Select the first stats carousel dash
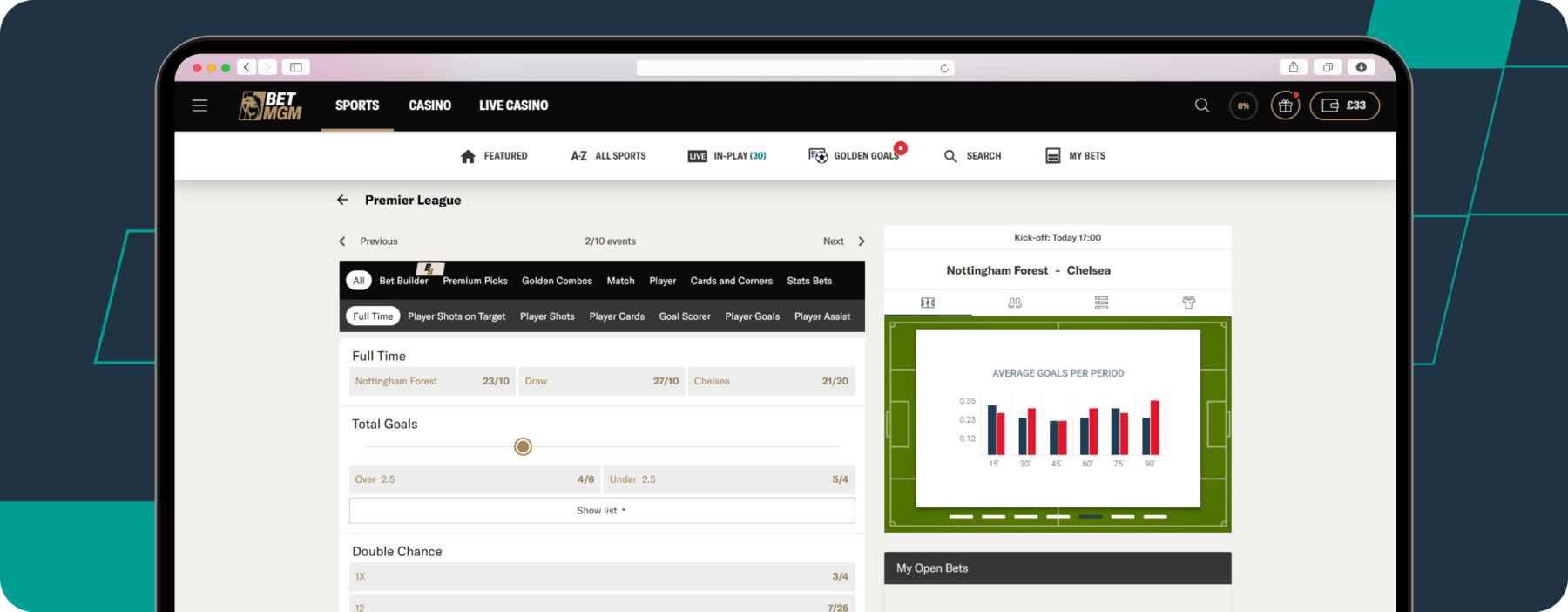Screen dimensions: 1568x612 coord(961,516)
